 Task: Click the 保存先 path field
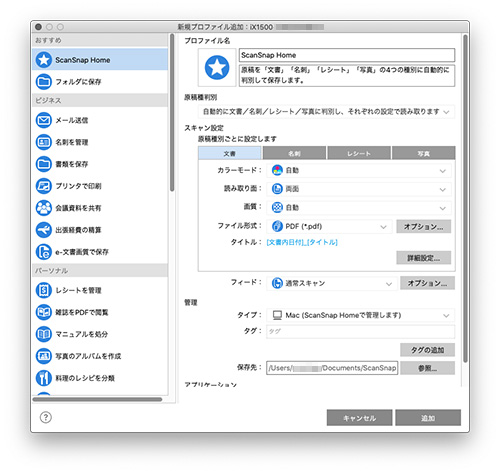click(332, 368)
